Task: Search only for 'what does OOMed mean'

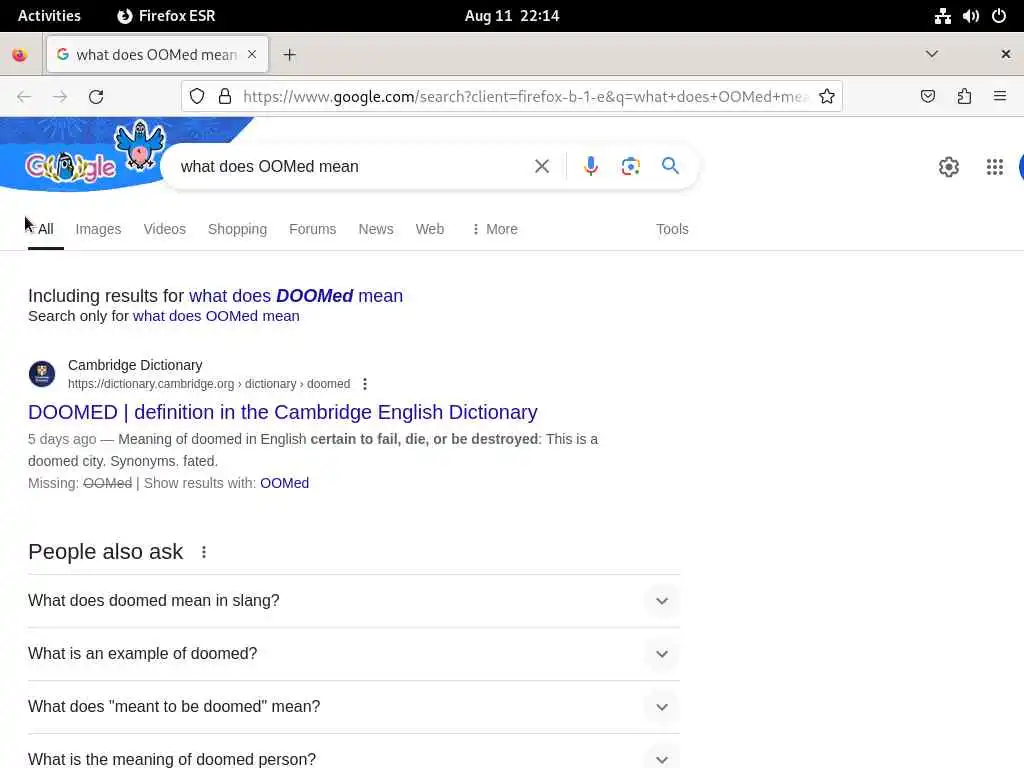Action: tap(216, 316)
